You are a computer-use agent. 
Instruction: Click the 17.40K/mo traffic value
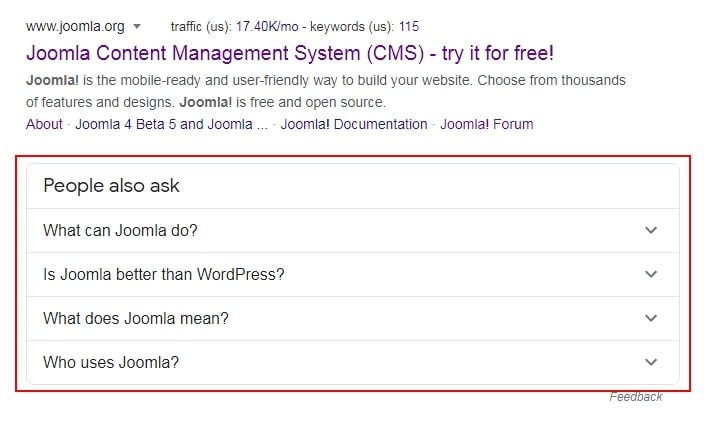click(x=267, y=26)
